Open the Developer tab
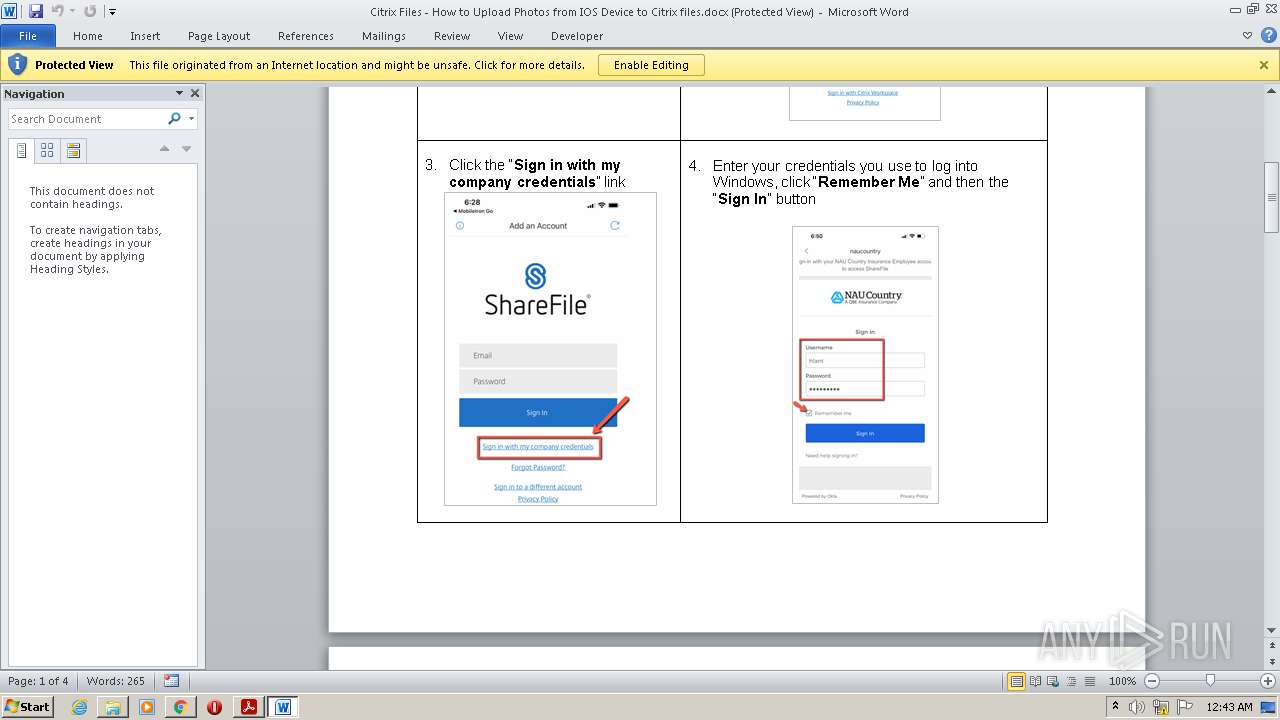 click(577, 36)
